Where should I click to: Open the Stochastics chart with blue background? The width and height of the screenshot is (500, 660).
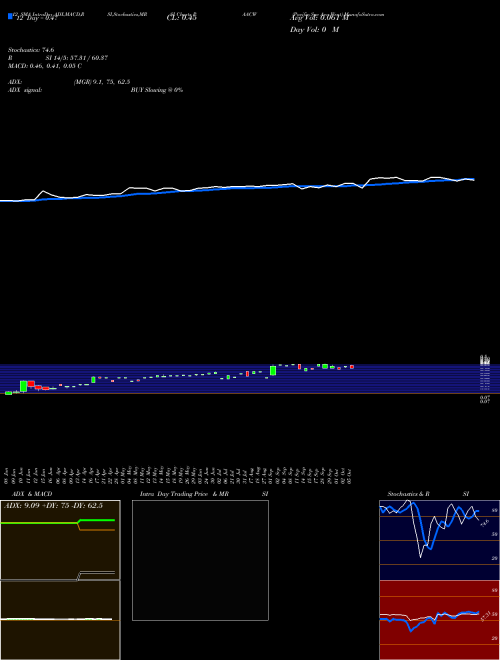tap(439, 540)
